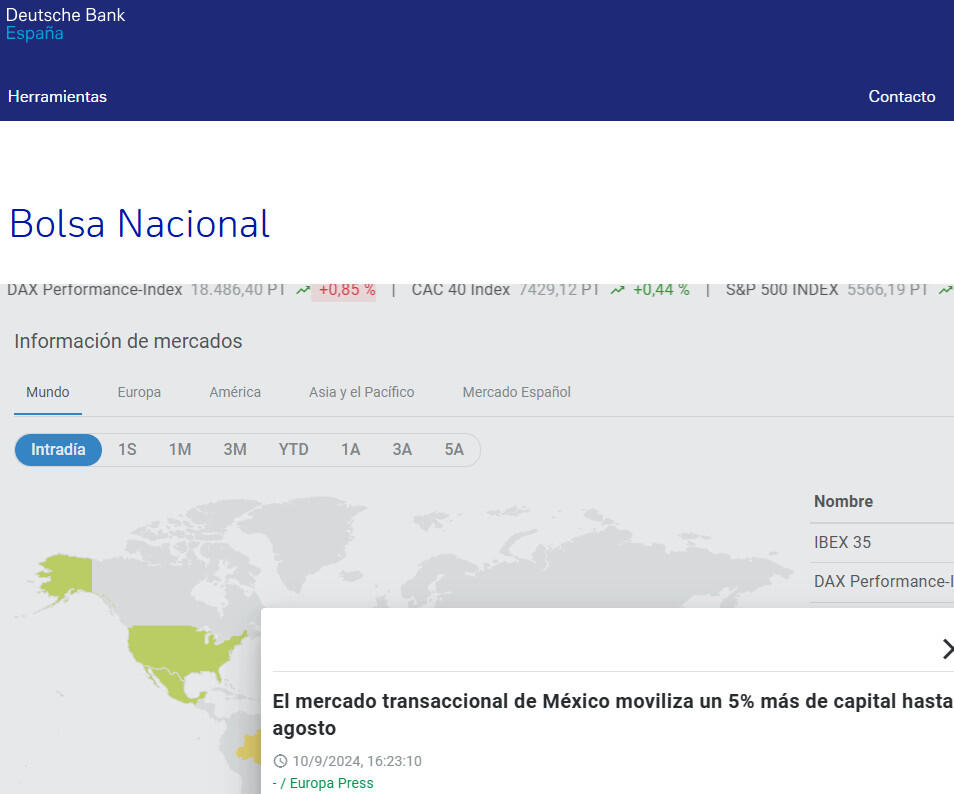
Task: Open the Herramientas menu
Action: [x=57, y=97]
